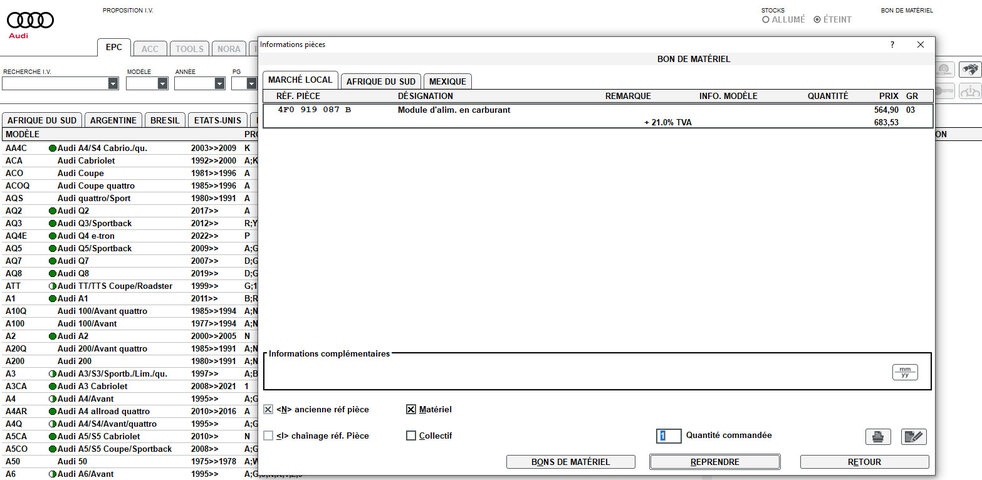Click half-filled dot beside Audi TT/TTS Coupe/Roadster

coord(53,286)
